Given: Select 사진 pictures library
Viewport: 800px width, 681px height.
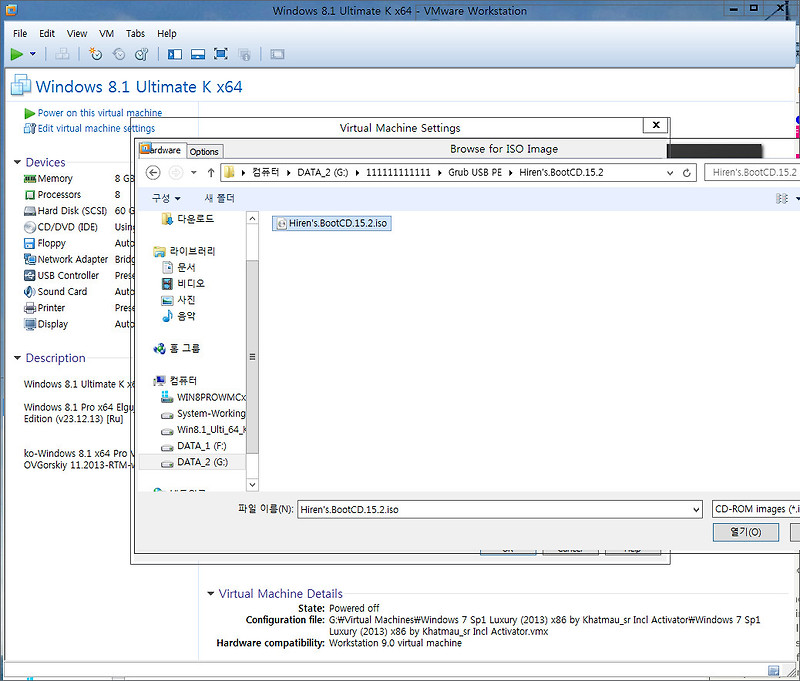Looking at the screenshot, I should (179, 300).
